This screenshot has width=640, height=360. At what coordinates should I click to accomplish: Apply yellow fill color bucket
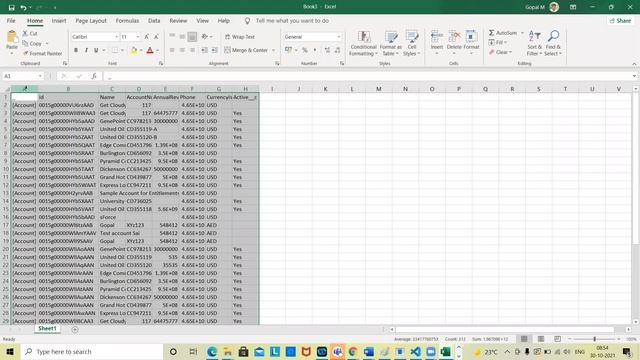[133, 50]
